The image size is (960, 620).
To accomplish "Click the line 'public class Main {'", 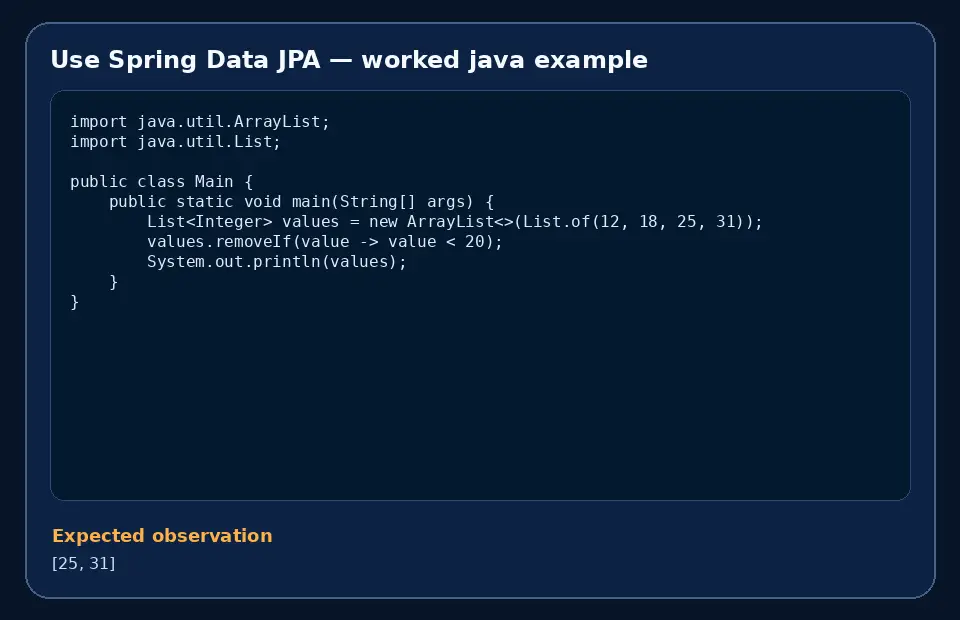I will click(x=162, y=182).
